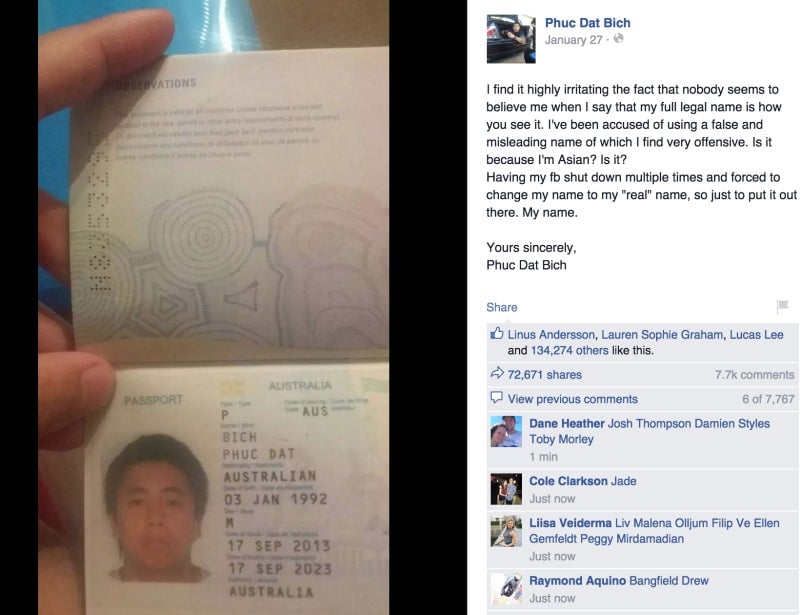Open Lucas Lee's profile link
This screenshot has width=800, height=615.
[756, 335]
